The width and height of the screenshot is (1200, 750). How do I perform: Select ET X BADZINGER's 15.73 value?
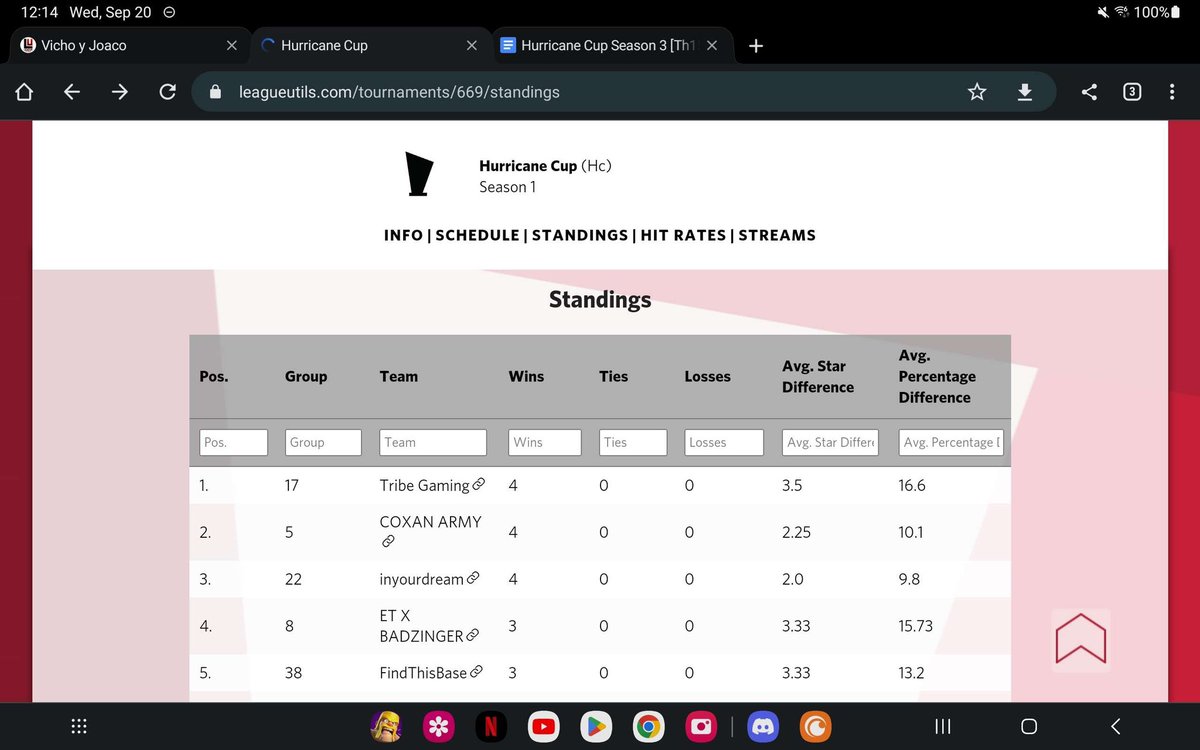916,626
